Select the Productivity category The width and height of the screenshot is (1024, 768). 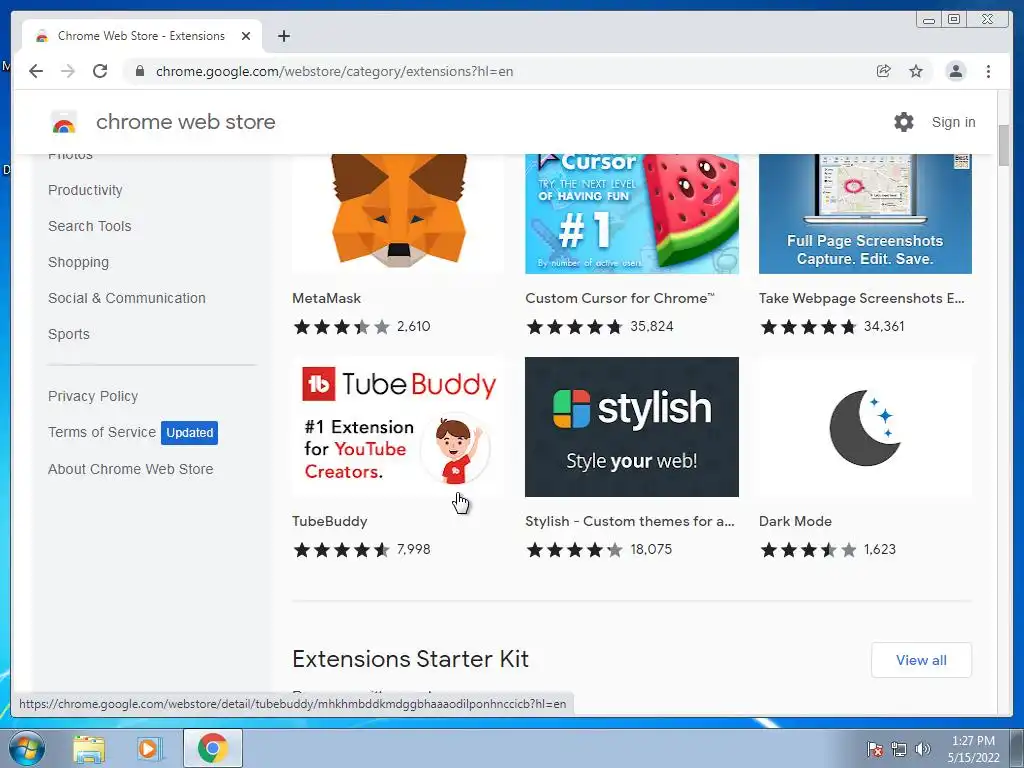click(85, 190)
